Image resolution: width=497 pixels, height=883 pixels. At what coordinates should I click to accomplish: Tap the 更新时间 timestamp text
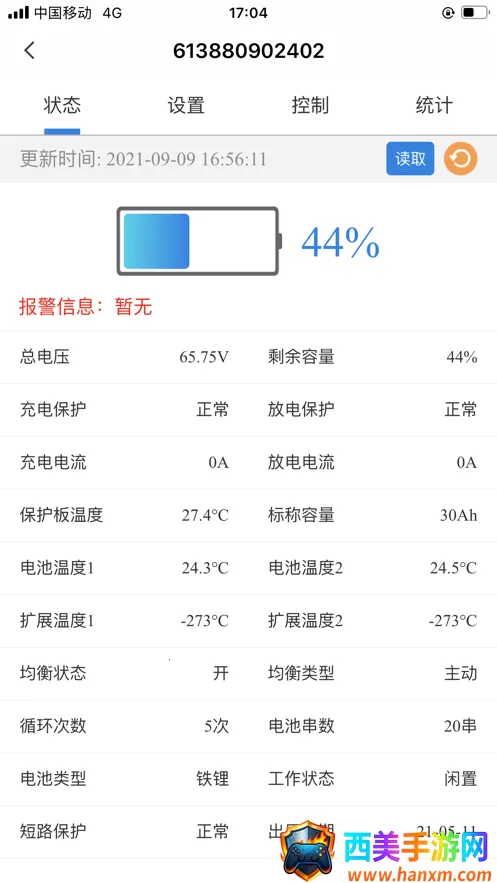coord(144,159)
